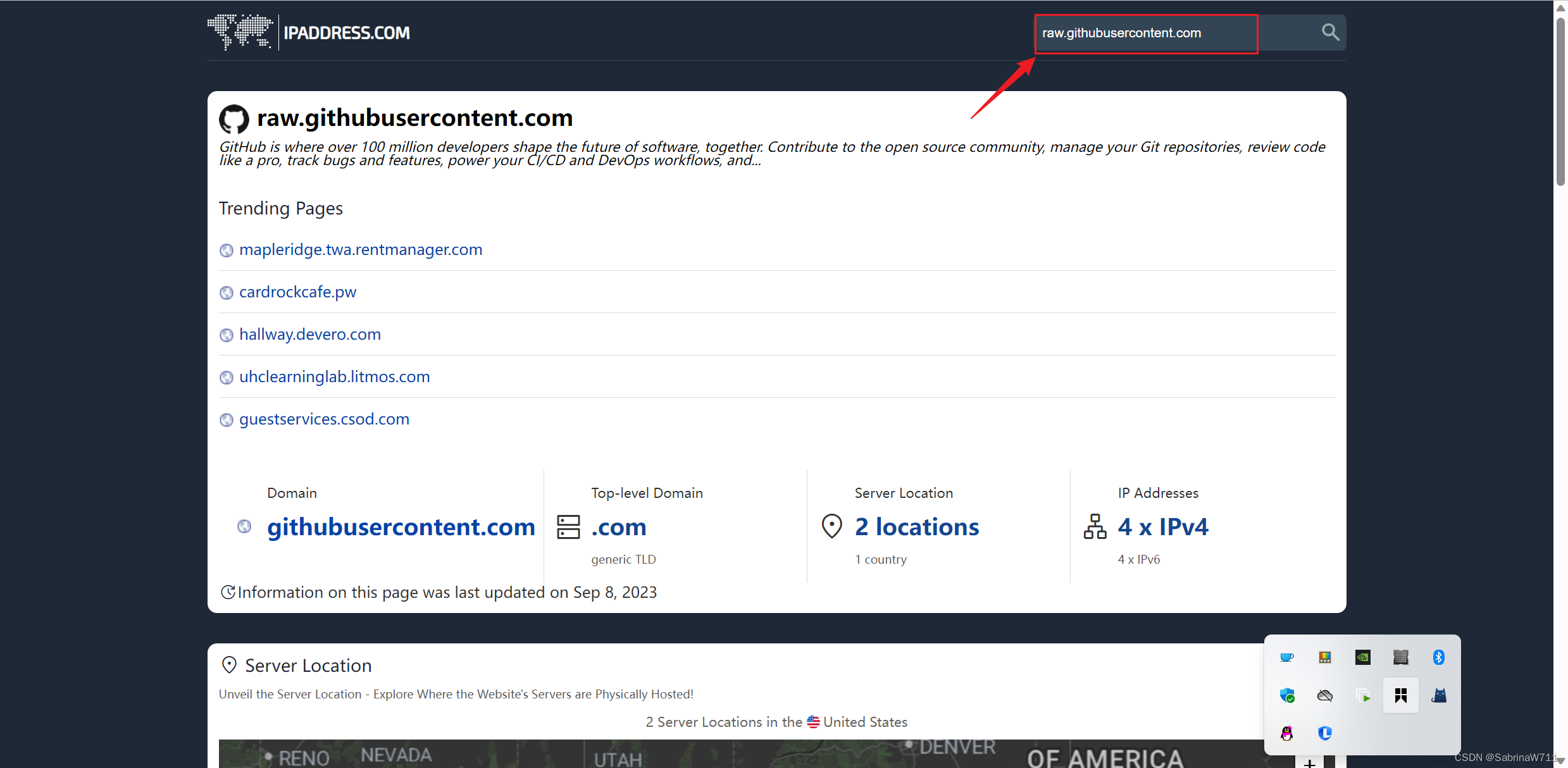The image size is (1568, 768).
Task: Click the PowerToys Awake coffee cup icon
Action: (x=1286, y=657)
